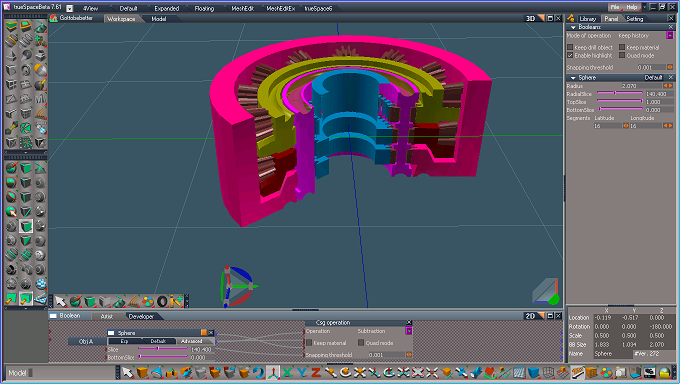Click the red Z axis toggle icon
This screenshot has height=384, width=680.
(x=316, y=373)
